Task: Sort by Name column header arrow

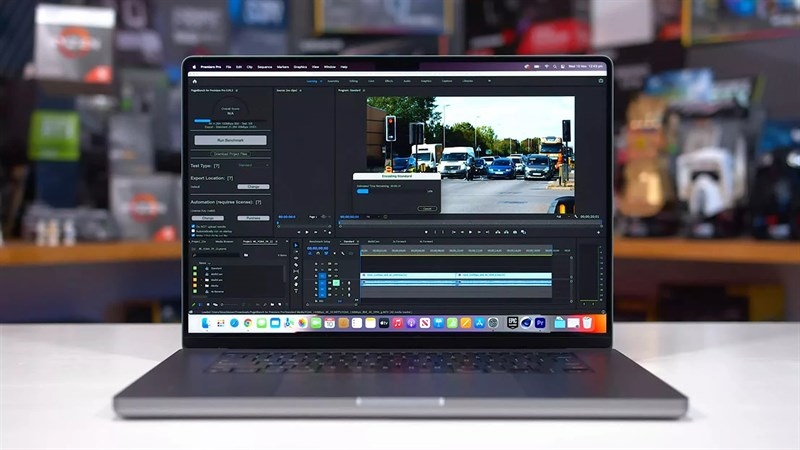Action: tap(209, 263)
